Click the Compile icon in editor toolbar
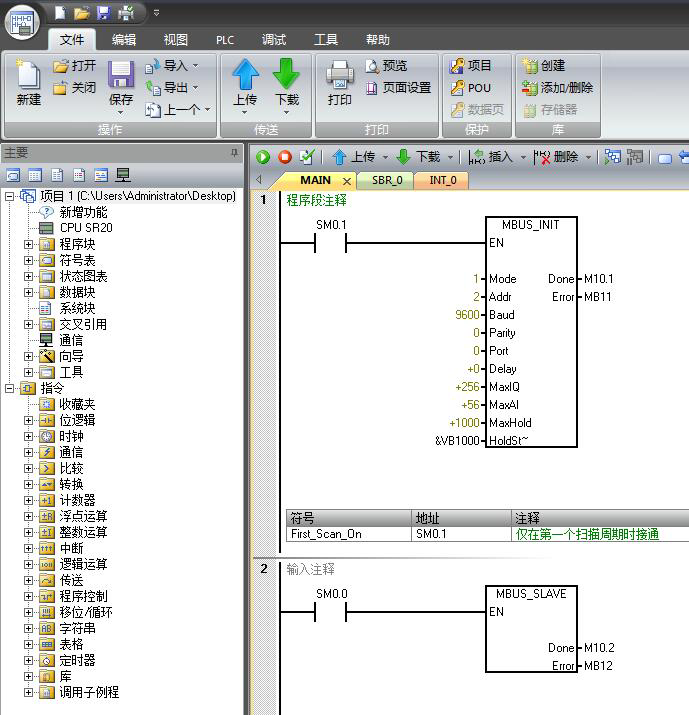Screen dimensions: 692x717 click(x=307, y=157)
